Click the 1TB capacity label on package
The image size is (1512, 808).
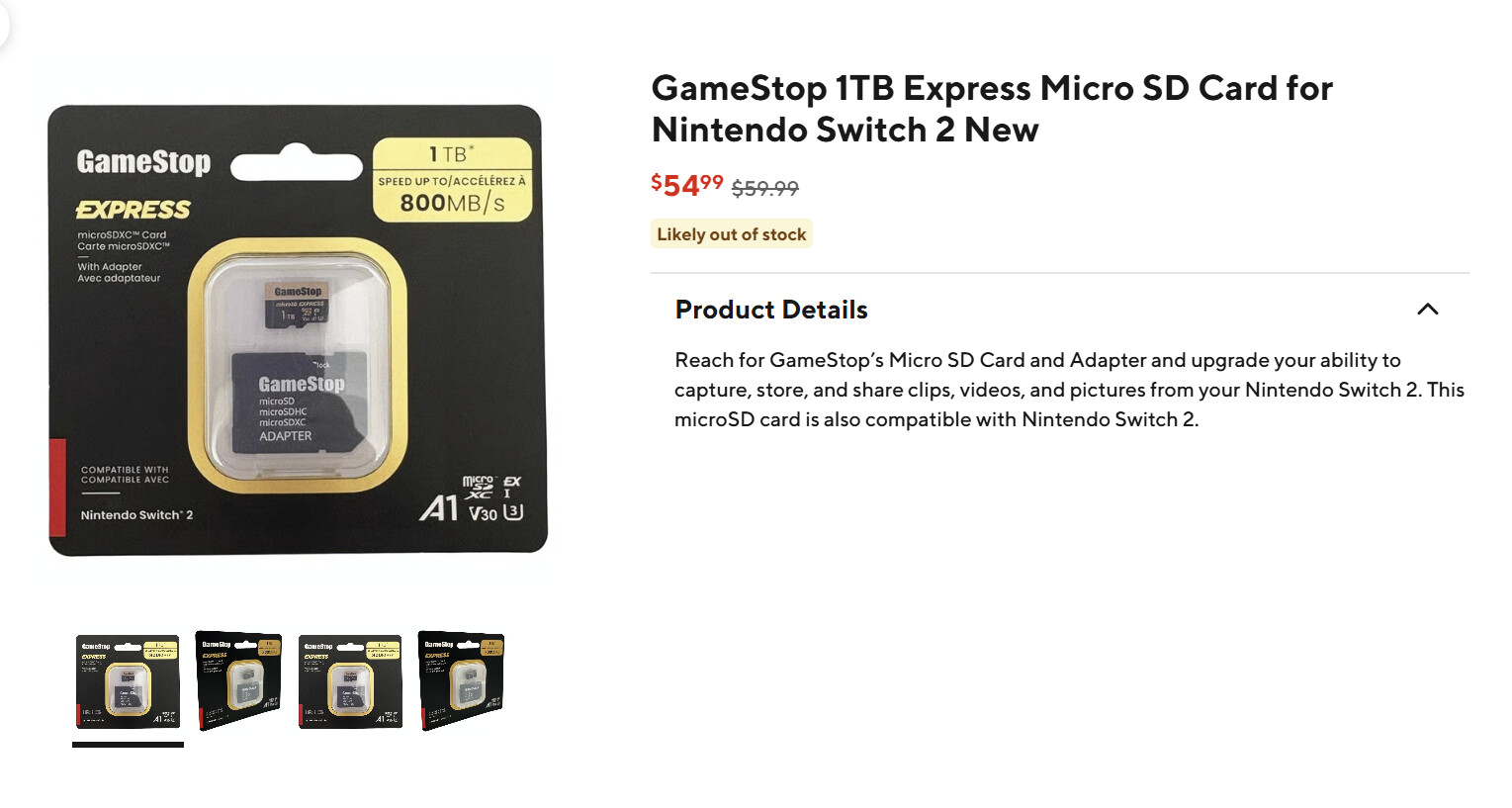[451, 154]
